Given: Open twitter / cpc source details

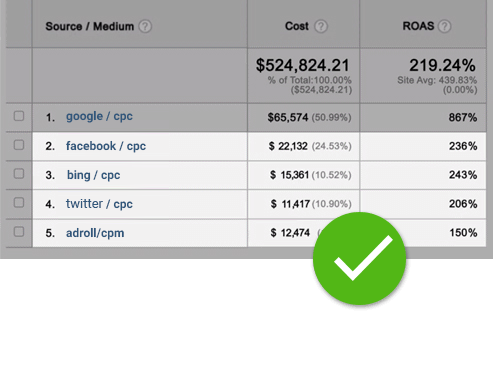Looking at the screenshot, I should (99, 204).
